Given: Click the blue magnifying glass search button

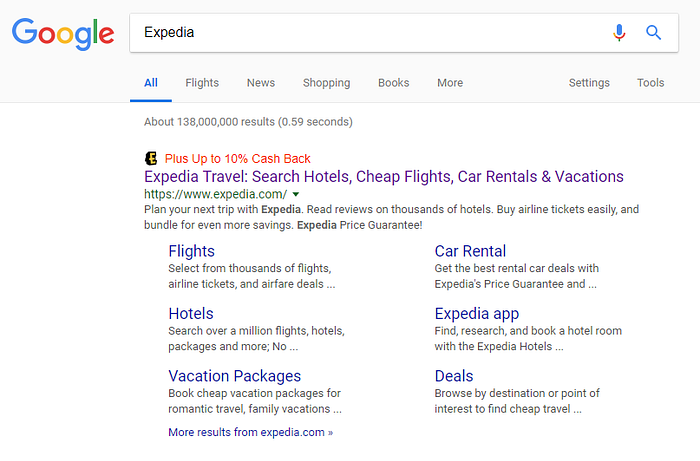Looking at the screenshot, I should pyautogui.click(x=654, y=33).
